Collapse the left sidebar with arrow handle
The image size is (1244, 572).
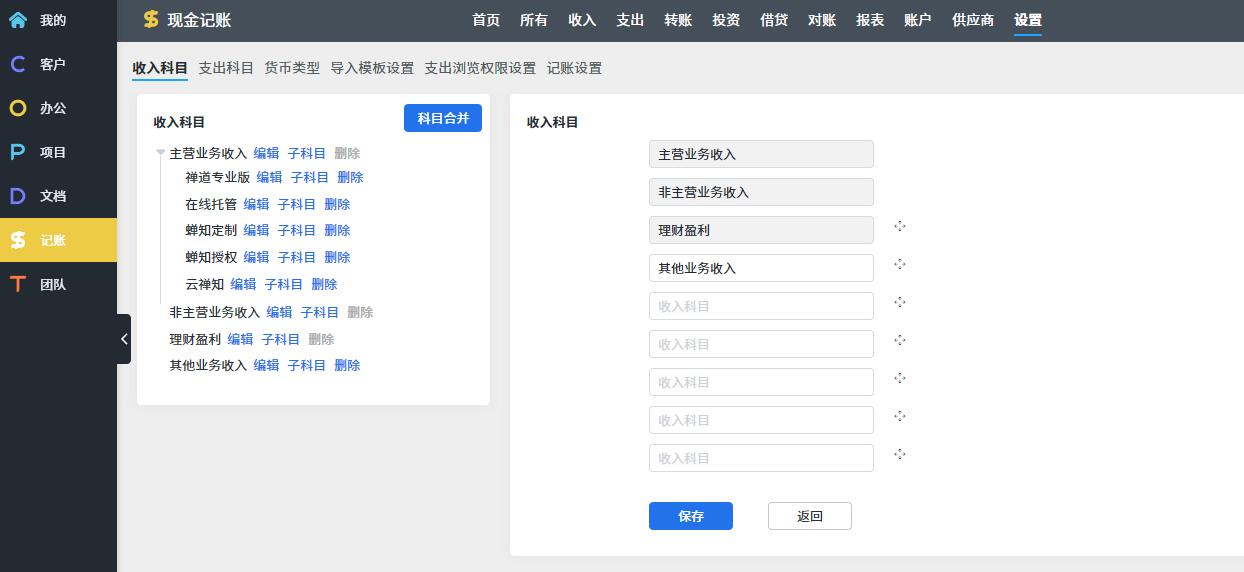point(124,339)
